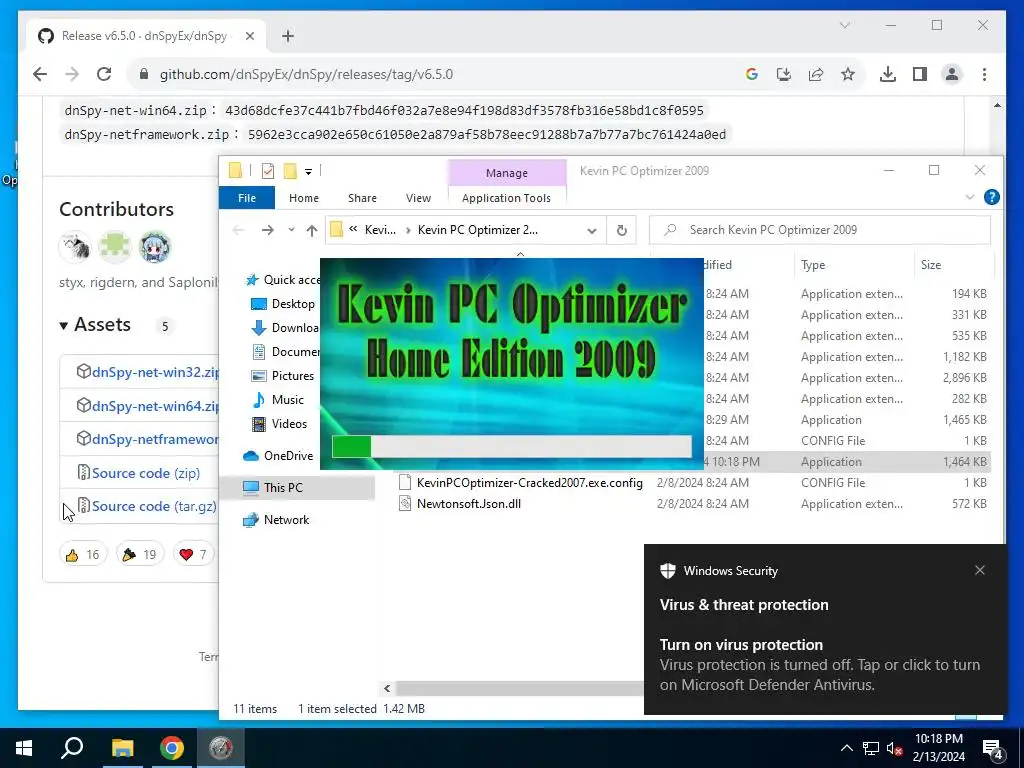Reload the GitHub release page in Chrome
1024x768 pixels.
[x=104, y=74]
